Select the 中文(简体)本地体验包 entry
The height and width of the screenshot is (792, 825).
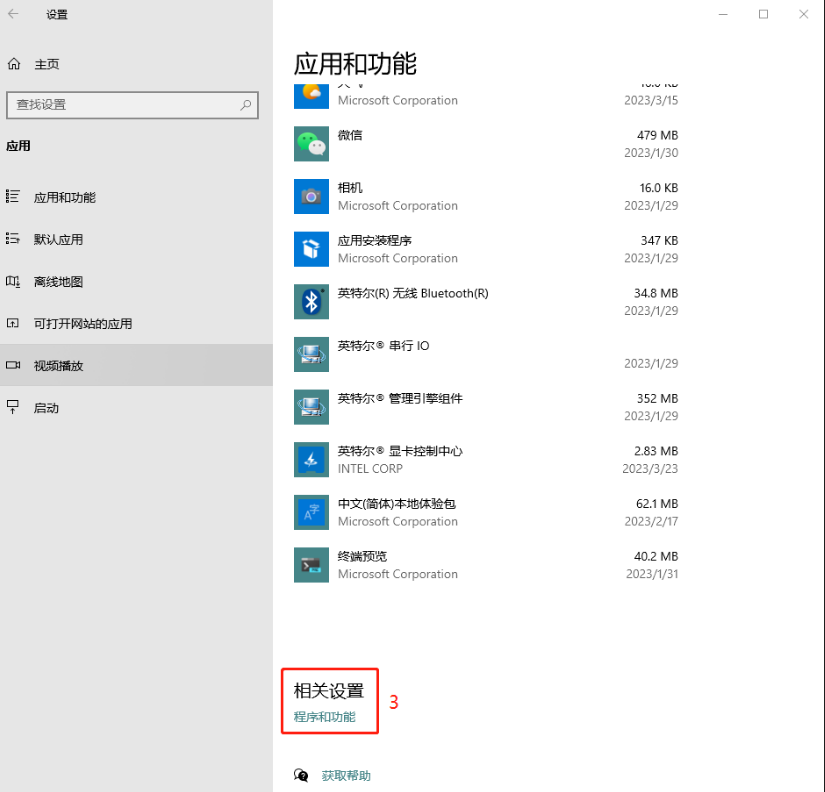click(397, 504)
